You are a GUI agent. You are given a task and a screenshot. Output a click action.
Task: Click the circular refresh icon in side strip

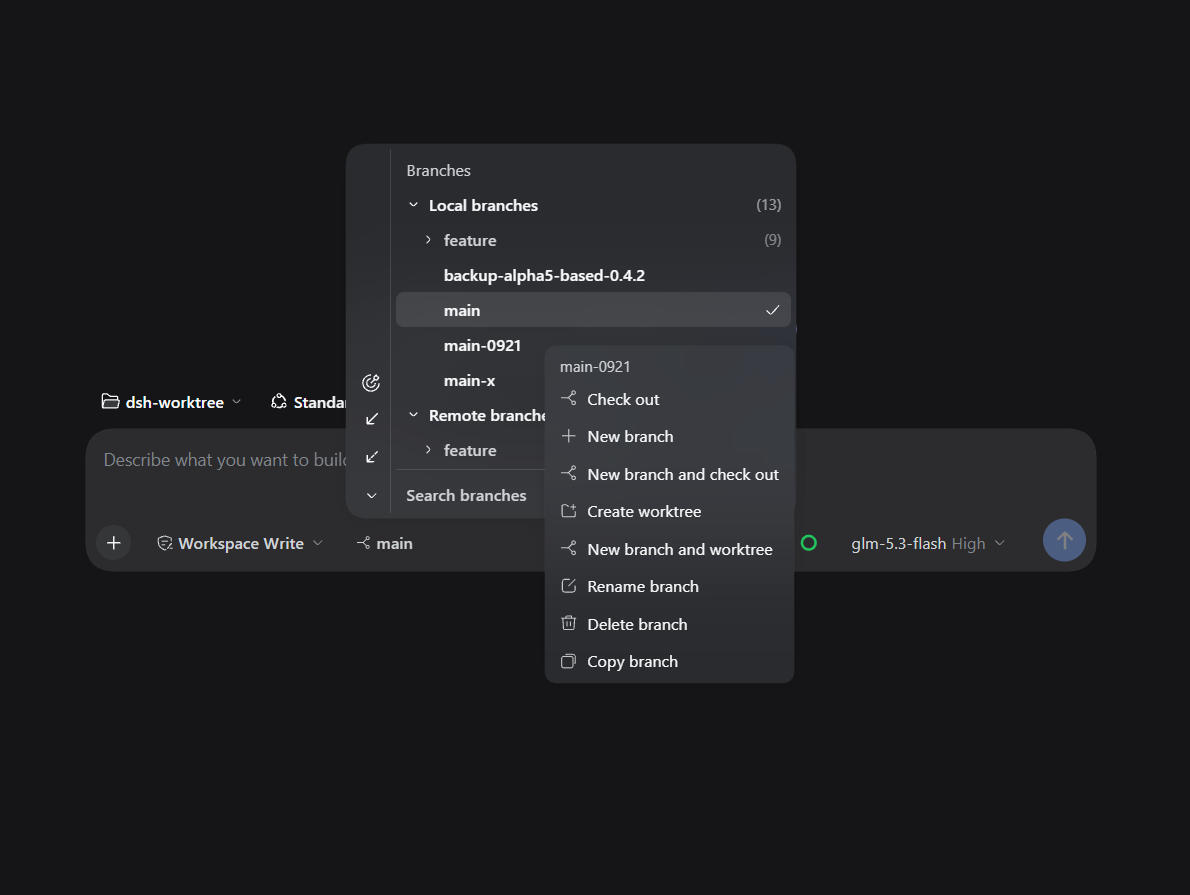(371, 383)
